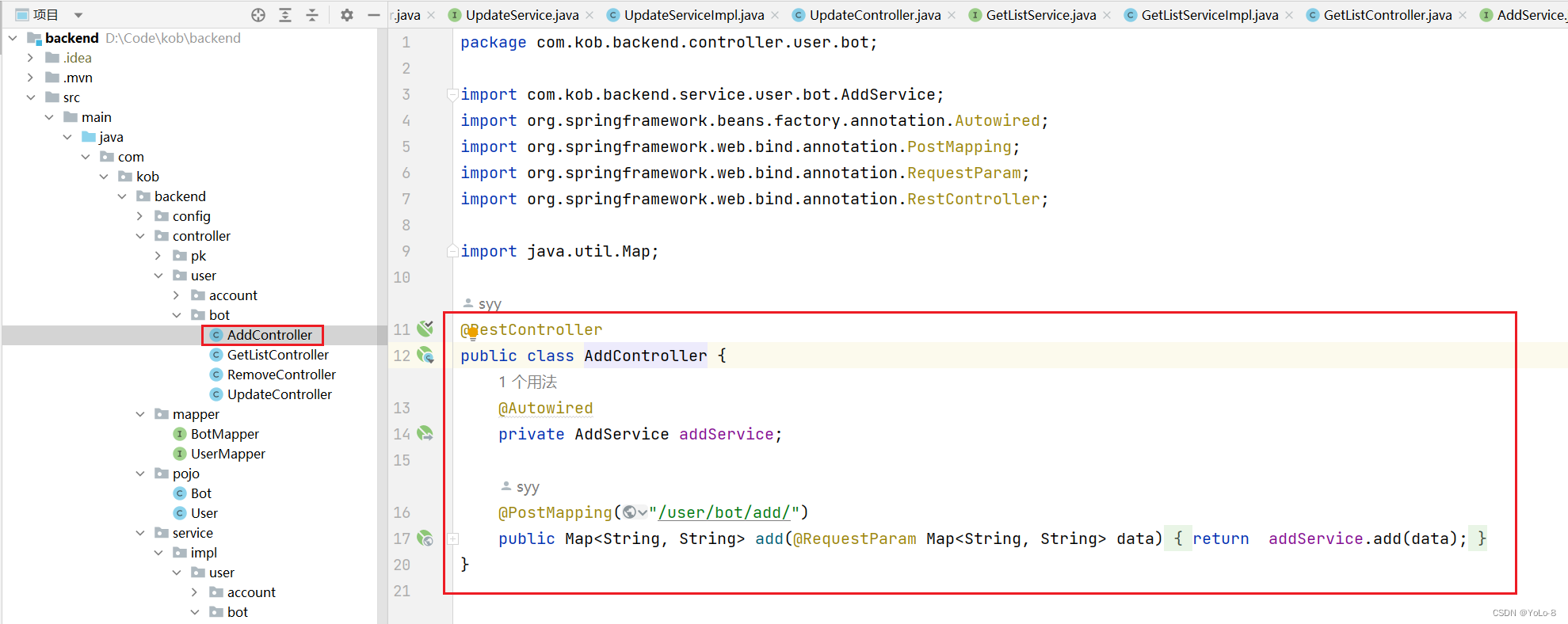Select the kob package in tree

coord(147,177)
